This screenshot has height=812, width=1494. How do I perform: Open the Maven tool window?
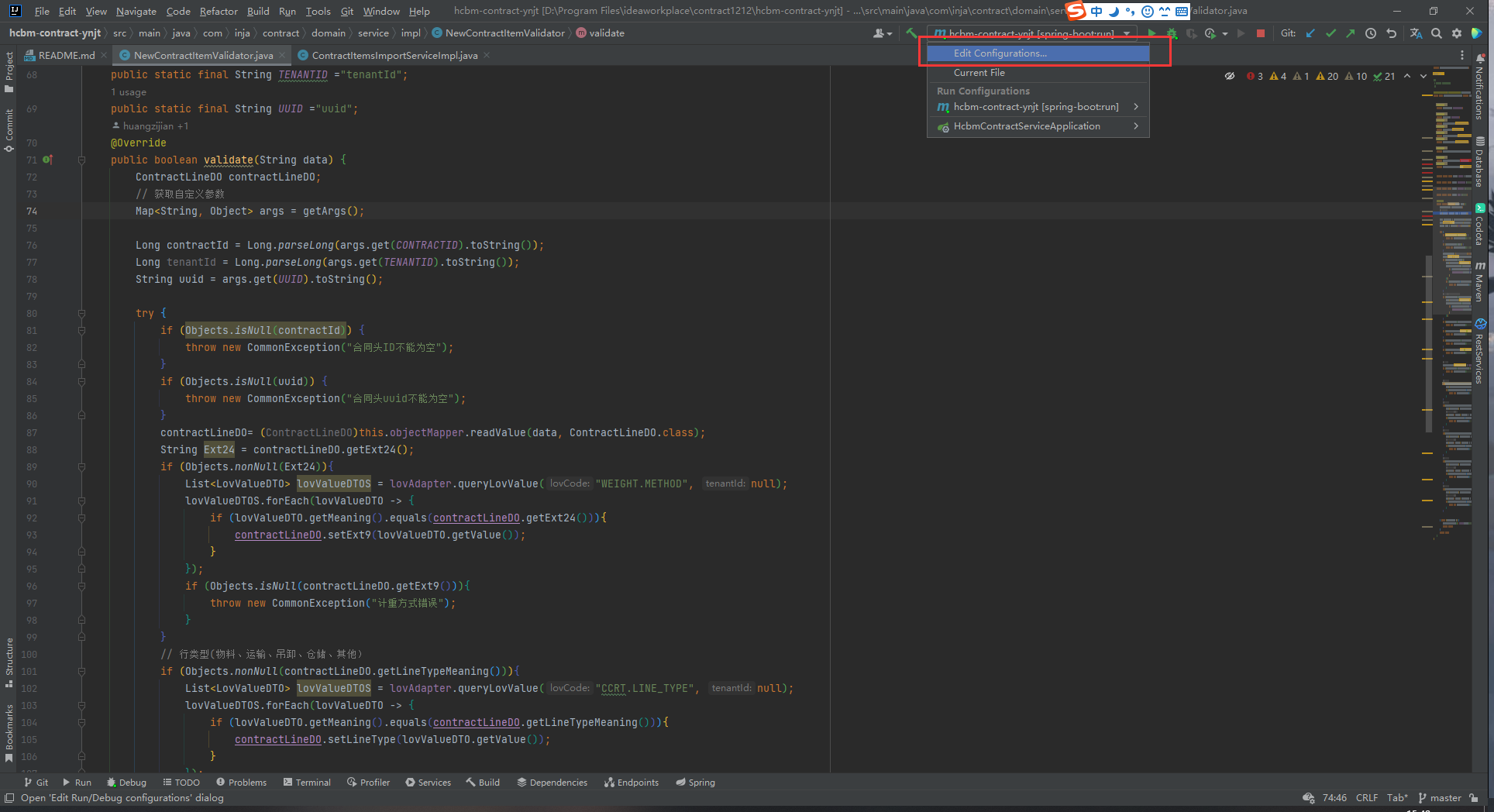pos(1480,281)
